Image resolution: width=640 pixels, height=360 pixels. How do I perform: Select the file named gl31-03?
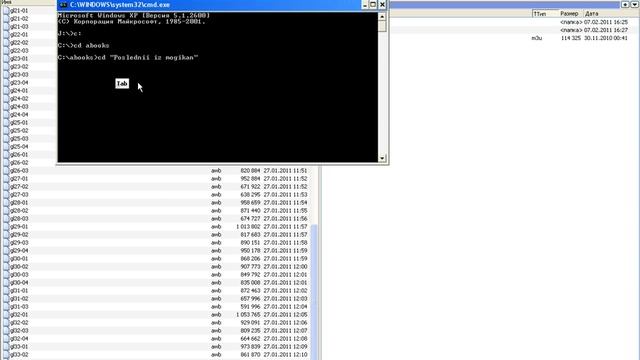pos(19,307)
